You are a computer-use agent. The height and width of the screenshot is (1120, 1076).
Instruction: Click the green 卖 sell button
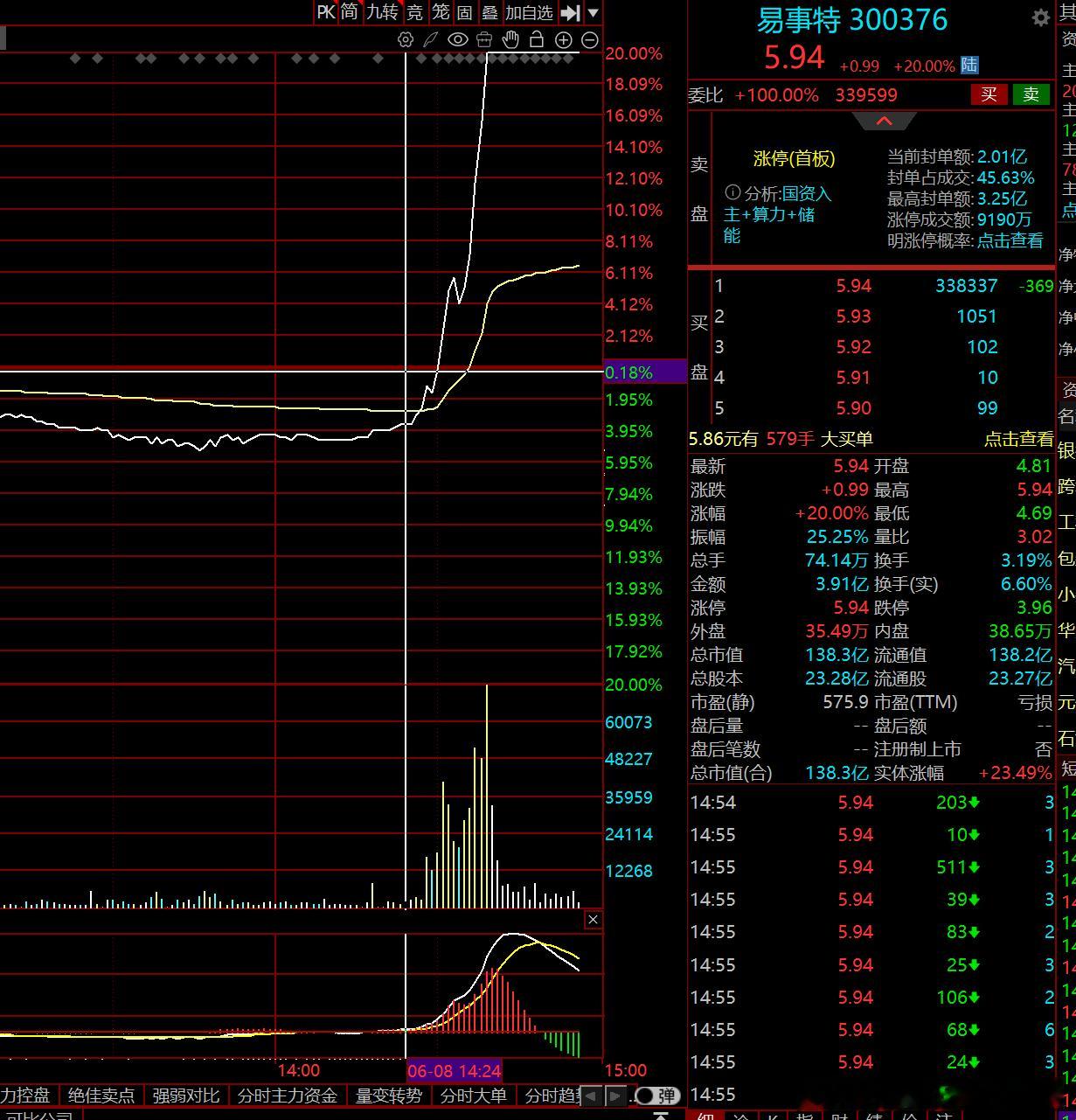tap(1031, 94)
